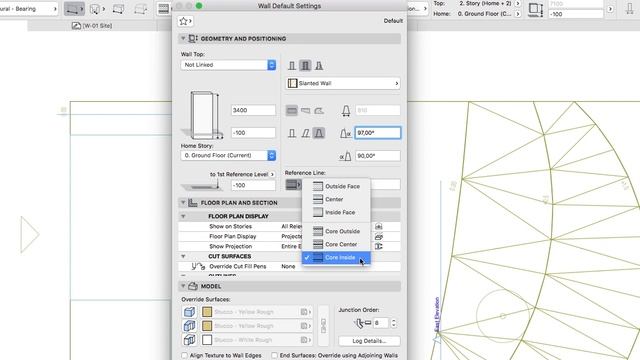Select Core Outside reference line option
Image resolution: width=640 pixels, height=360 pixels.
336,231
